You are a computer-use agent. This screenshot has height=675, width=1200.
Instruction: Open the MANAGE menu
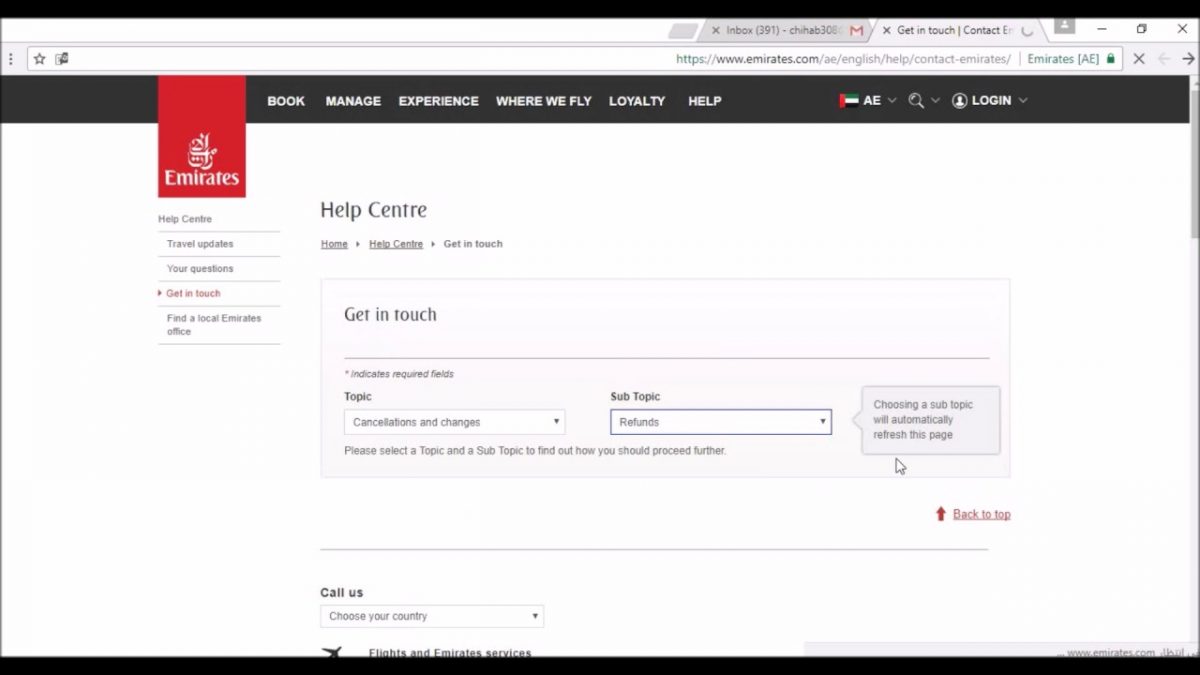tap(353, 101)
